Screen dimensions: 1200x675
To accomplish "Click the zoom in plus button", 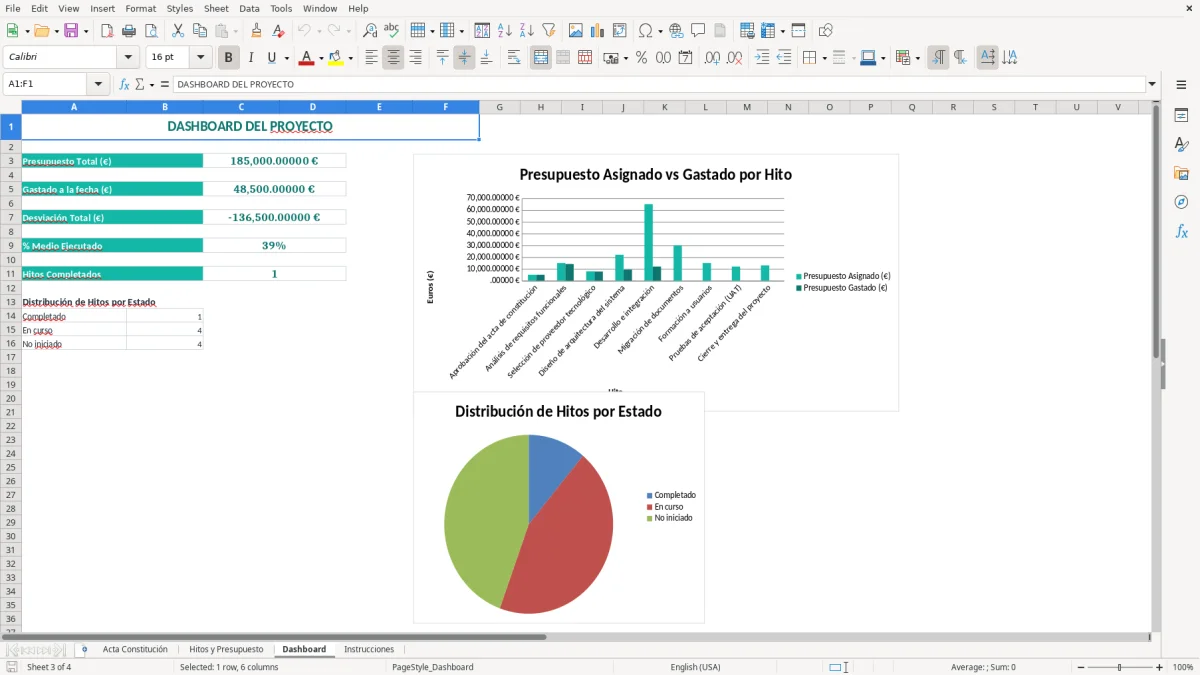I will [1159, 667].
